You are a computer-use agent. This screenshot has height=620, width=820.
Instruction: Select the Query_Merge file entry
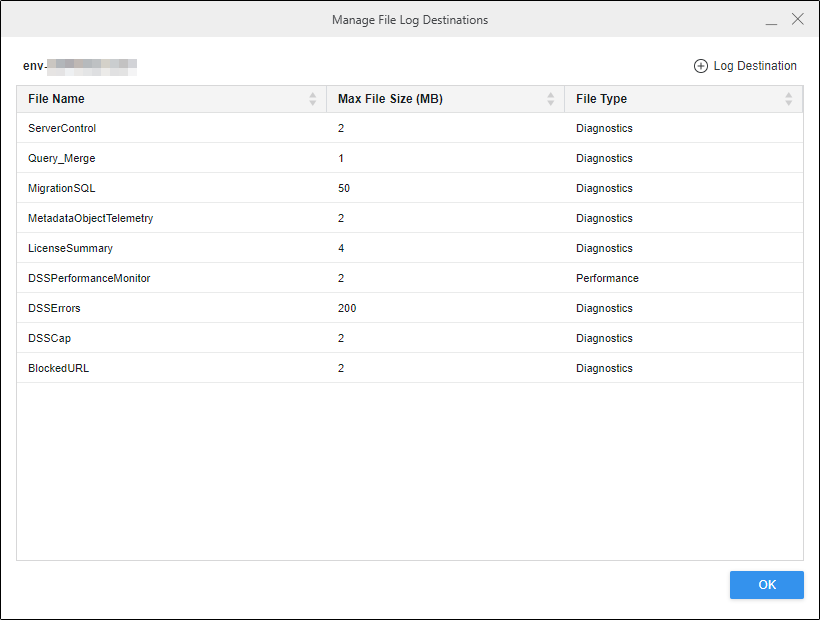point(62,158)
